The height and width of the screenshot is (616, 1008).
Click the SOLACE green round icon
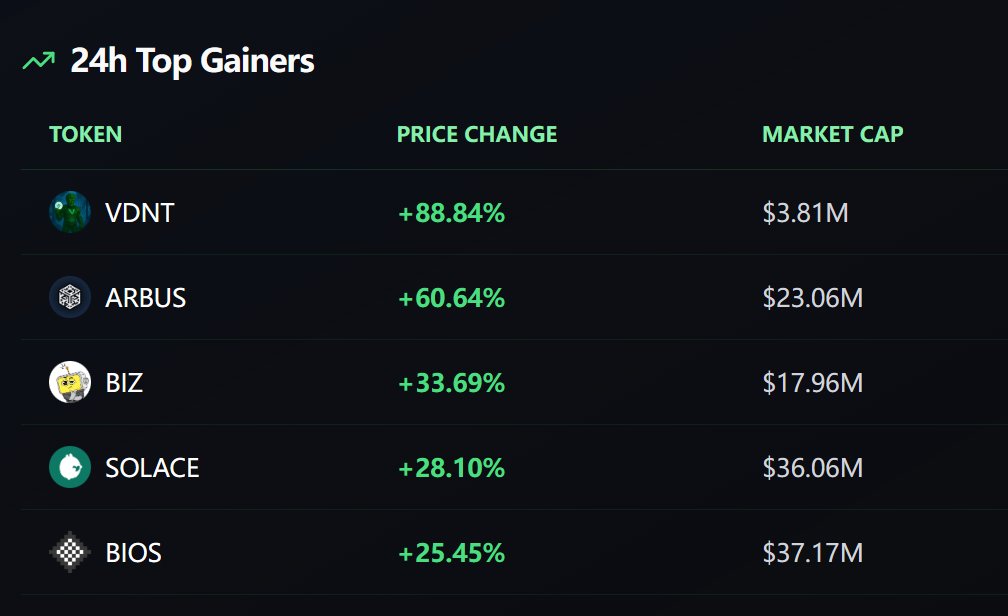click(69, 467)
